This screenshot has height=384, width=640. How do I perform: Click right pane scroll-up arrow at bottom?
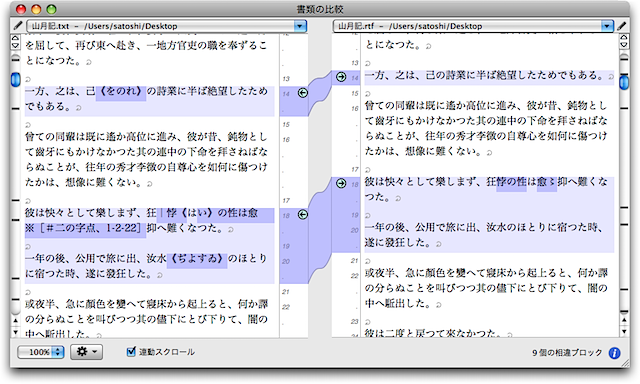[x=624, y=321]
